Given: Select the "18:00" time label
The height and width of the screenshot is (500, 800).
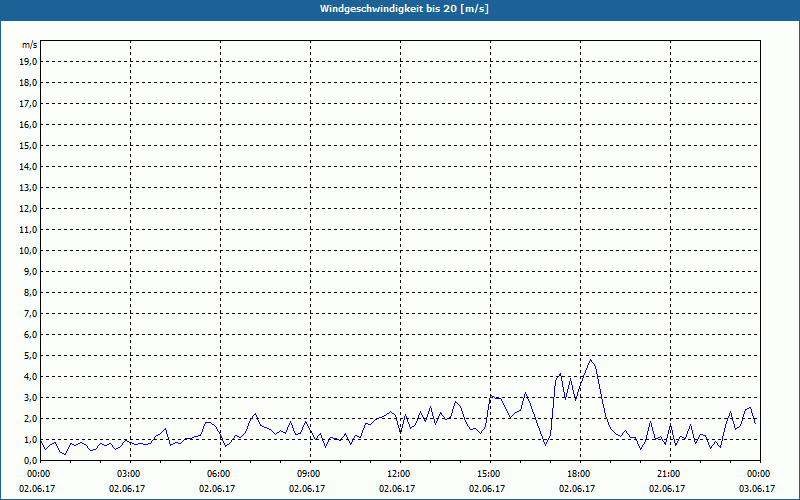Looking at the screenshot, I should [580, 474].
